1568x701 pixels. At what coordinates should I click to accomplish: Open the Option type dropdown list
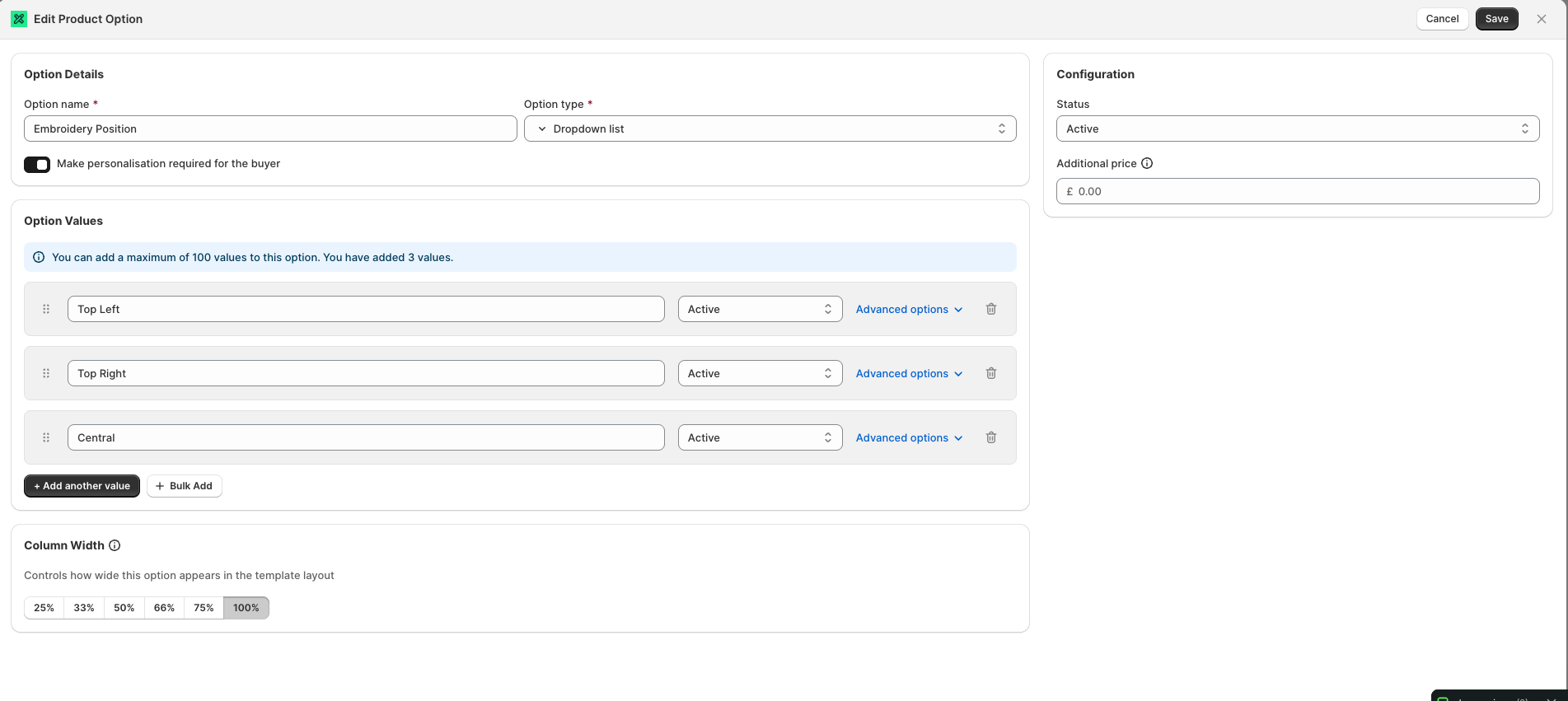point(770,129)
